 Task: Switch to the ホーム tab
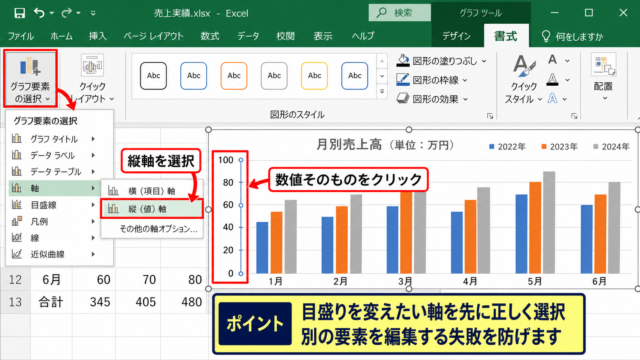[x=61, y=36]
